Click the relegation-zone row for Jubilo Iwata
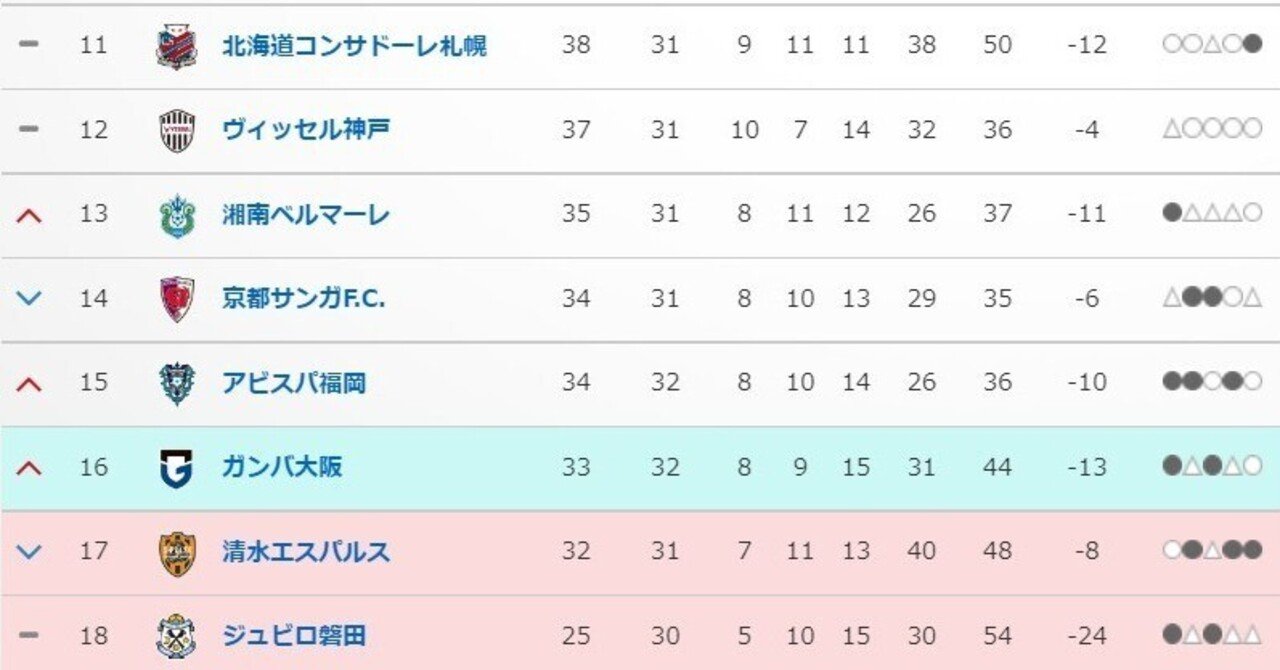The height and width of the screenshot is (670, 1280). 640,634
